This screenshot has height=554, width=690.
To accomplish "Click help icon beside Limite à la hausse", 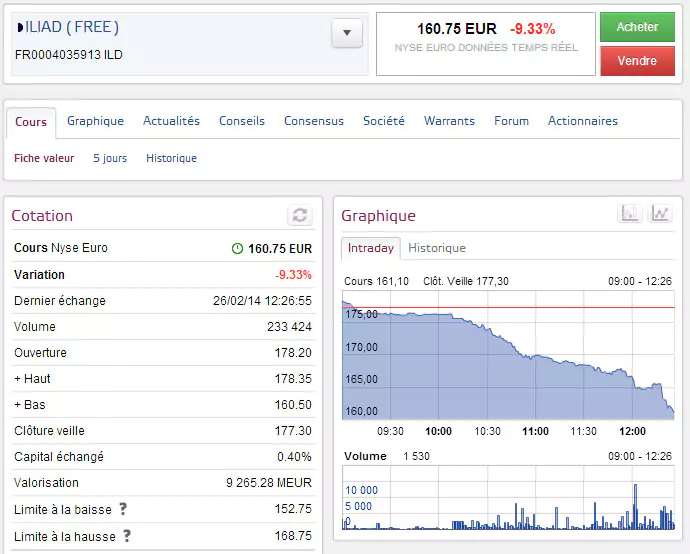I will pyautogui.click(x=125, y=536).
